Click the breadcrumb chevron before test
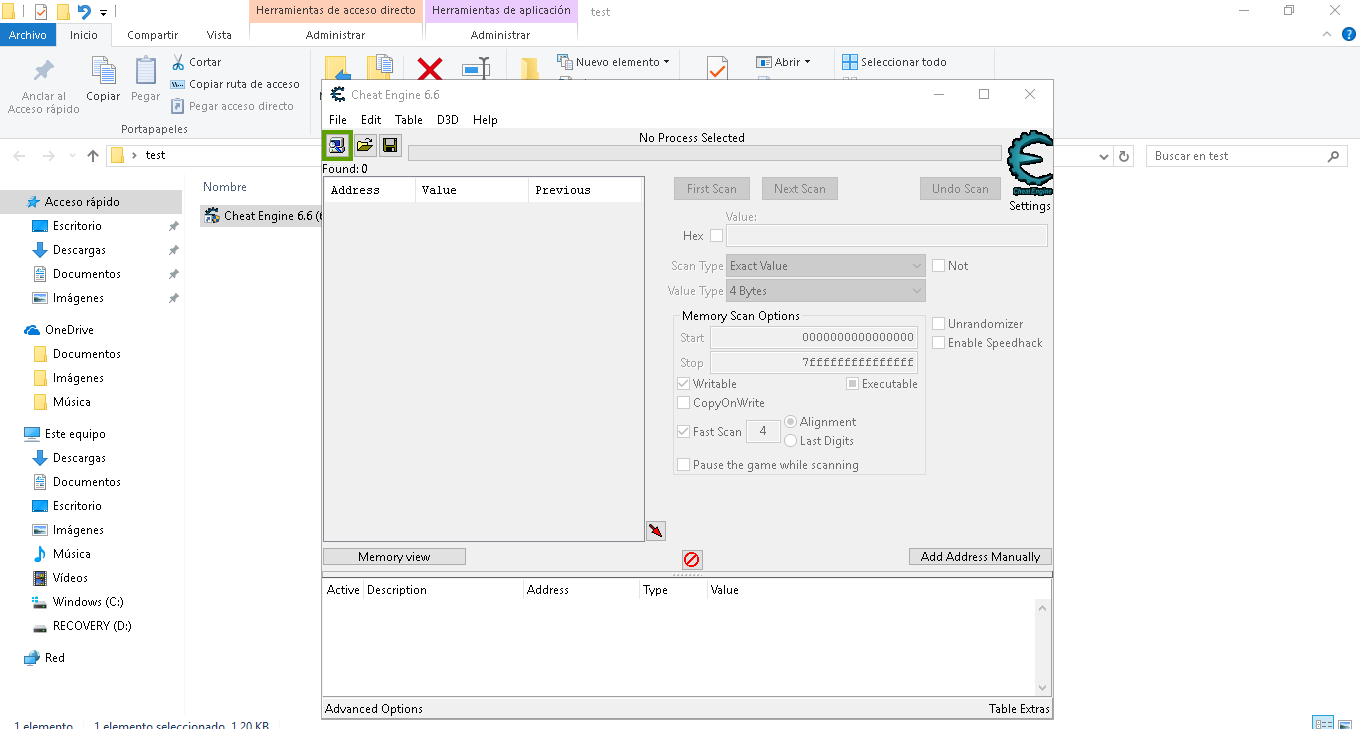Screen dimensions: 1360x729 (134, 156)
